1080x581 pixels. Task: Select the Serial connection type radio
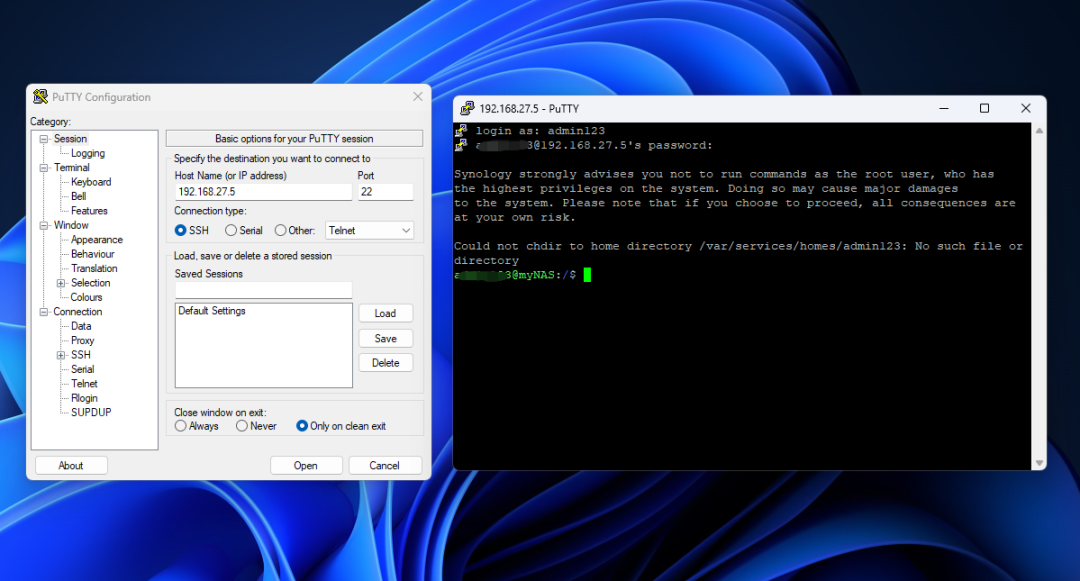231,231
